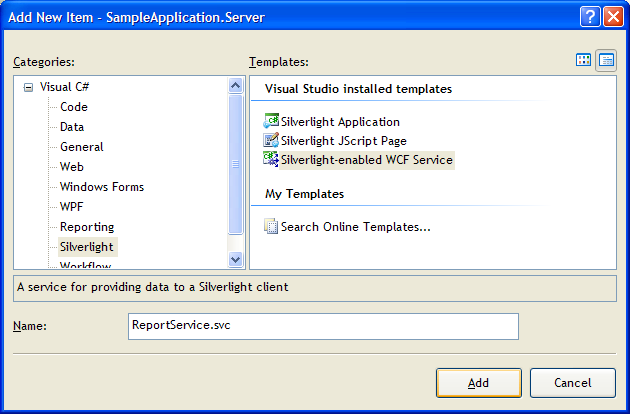Click the Add button
Image resolution: width=630 pixels, height=414 pixels.
tap(479, 383)
